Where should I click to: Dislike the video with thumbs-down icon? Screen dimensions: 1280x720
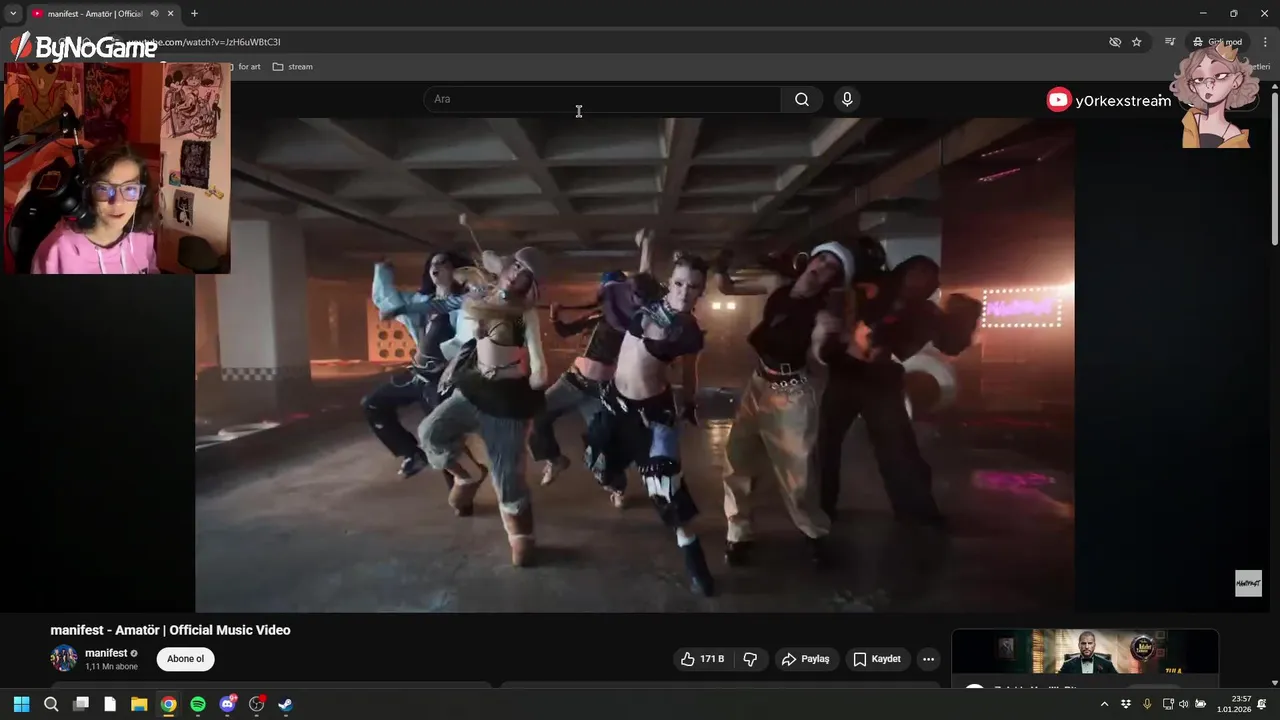(x=750, y=659)
